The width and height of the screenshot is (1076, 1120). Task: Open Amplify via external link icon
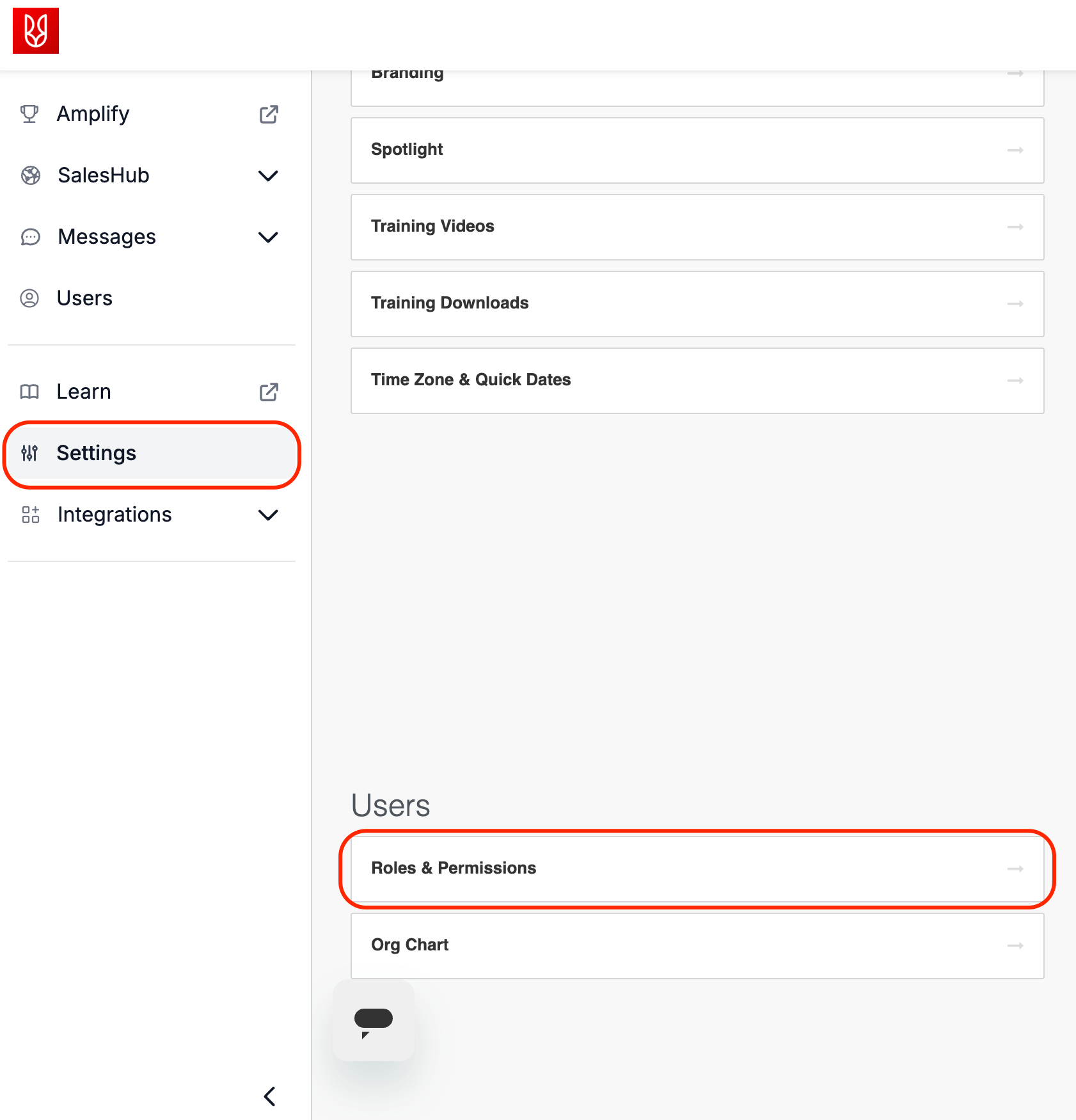click(x=269, y=115)
